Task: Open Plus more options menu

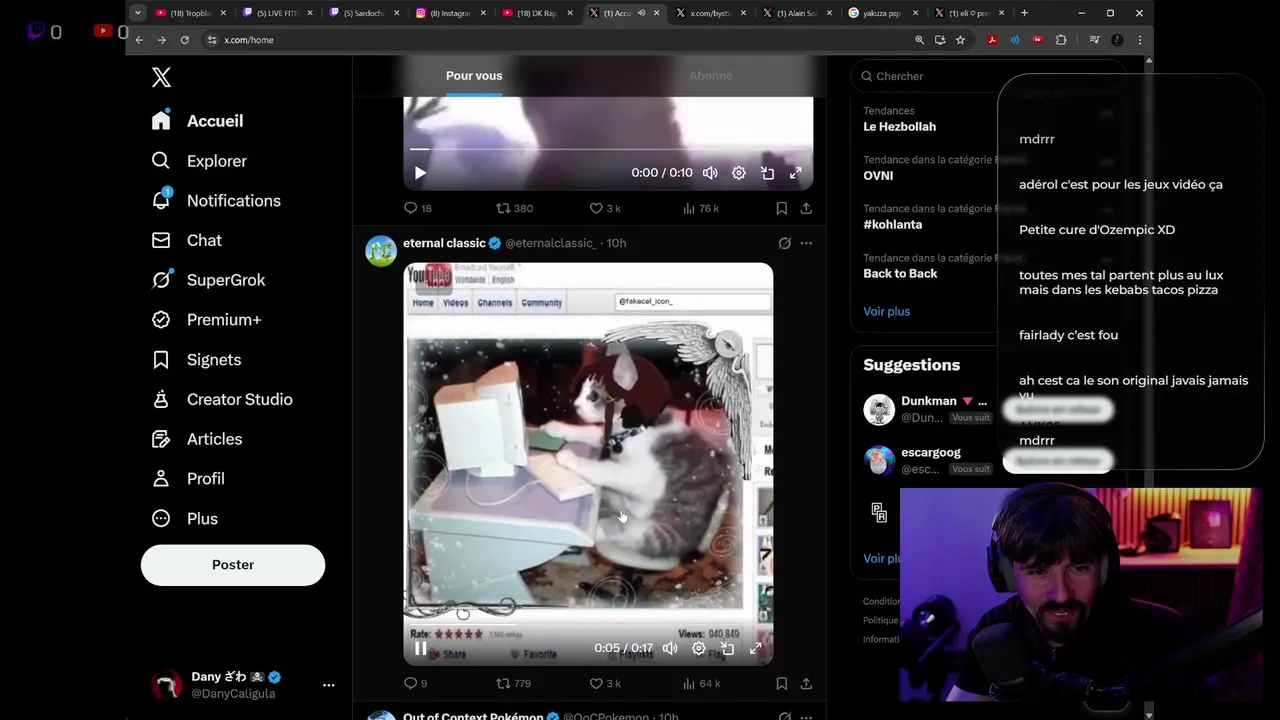Action: point(184,519)
